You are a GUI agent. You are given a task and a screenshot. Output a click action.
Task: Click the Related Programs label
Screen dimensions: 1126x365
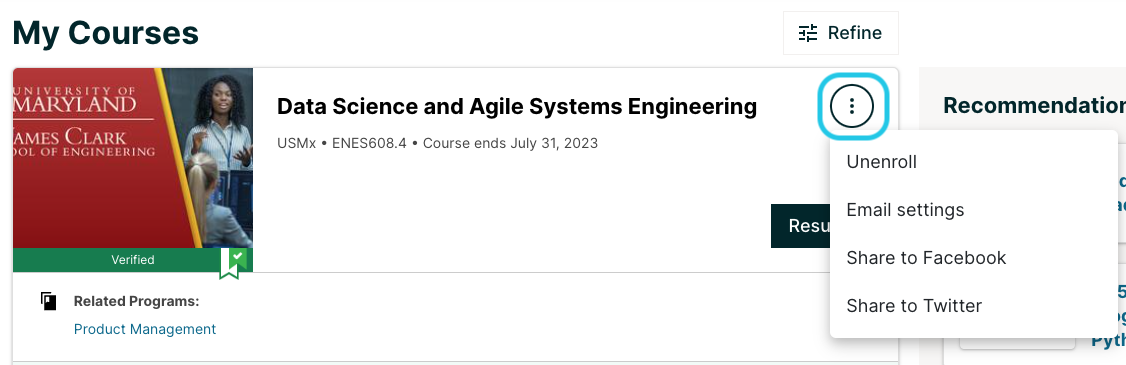pos(136,301)
